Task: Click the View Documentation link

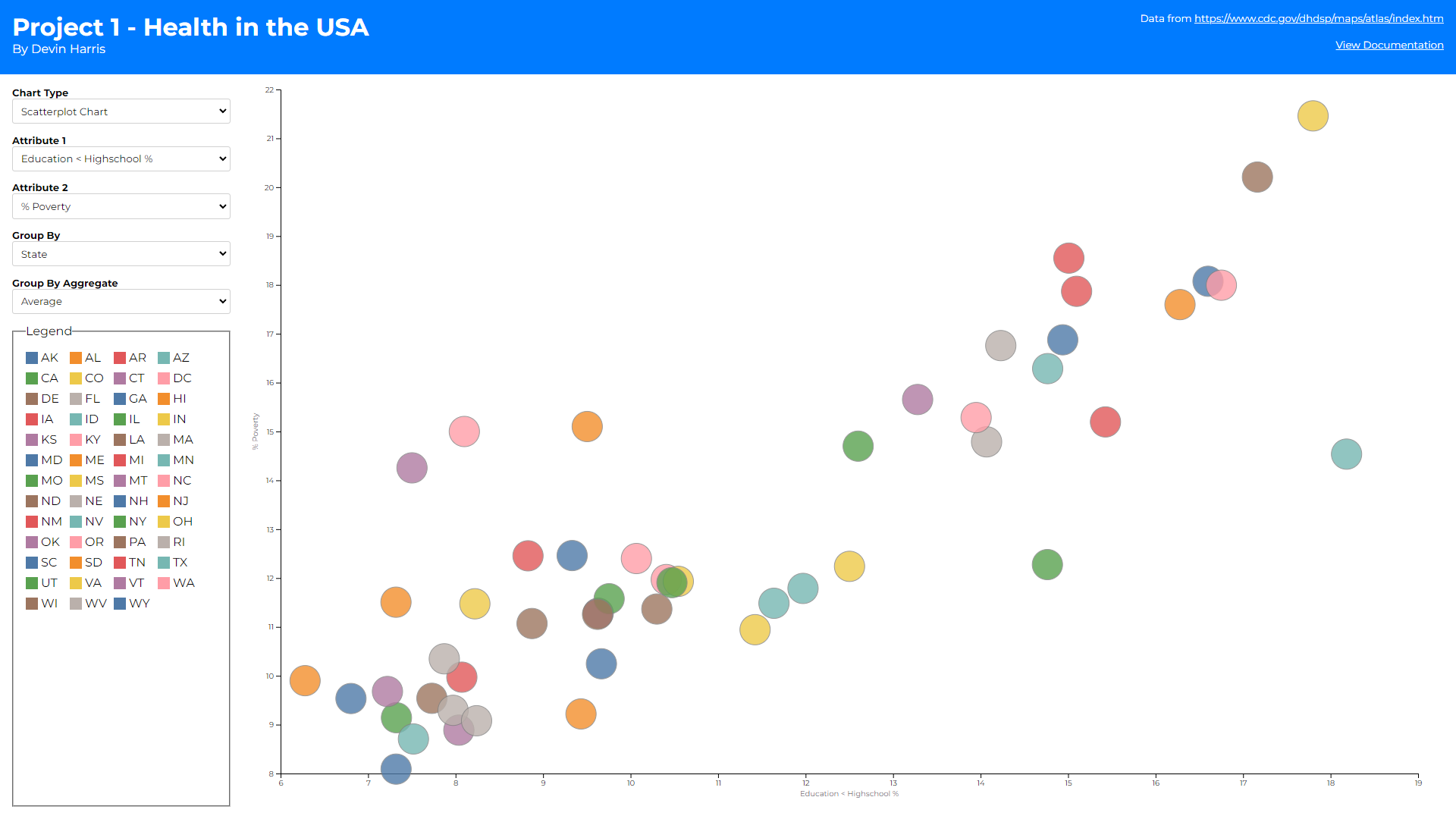Action: click(1389, 45)
